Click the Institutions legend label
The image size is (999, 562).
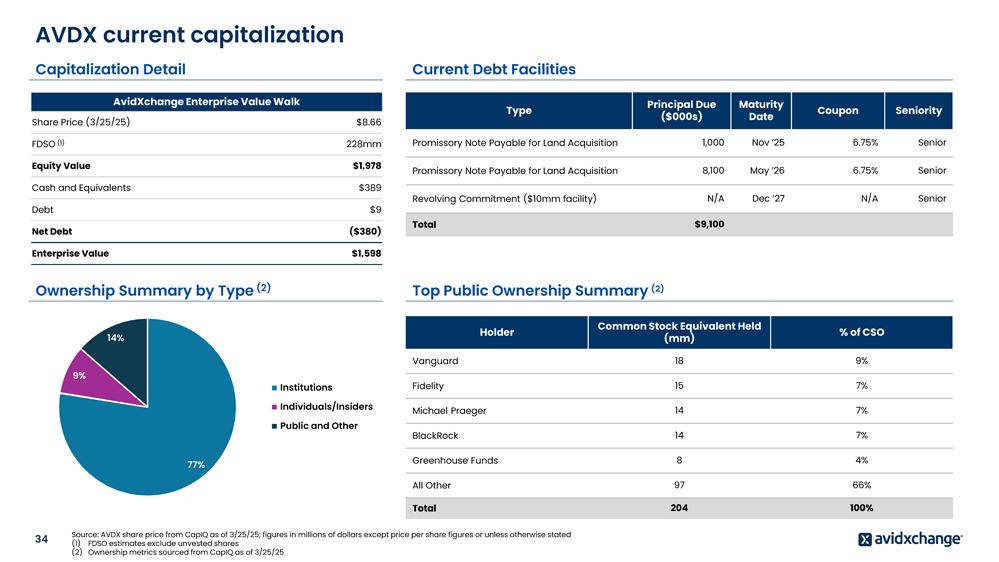tap(306, 387)
